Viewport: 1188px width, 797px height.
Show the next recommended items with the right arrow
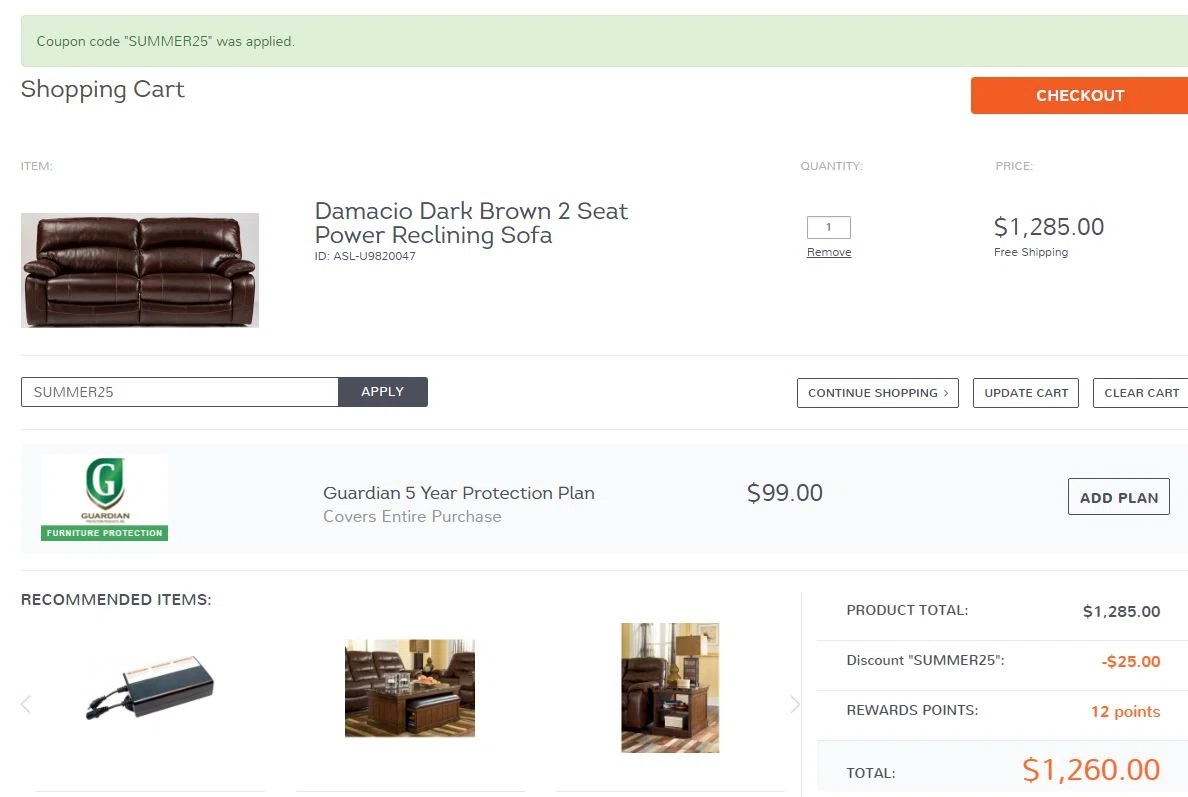(794, 705)
